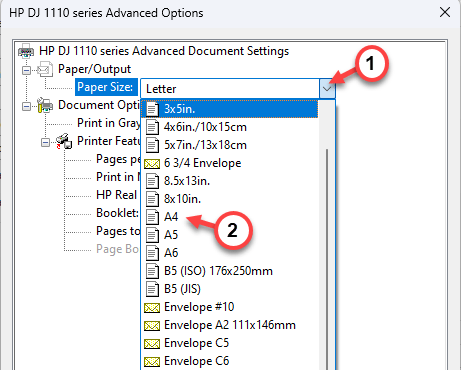This screenshot has height=370, width=461.
Task: Select Pages per Sheet tree item
Action: pos(118,159)
